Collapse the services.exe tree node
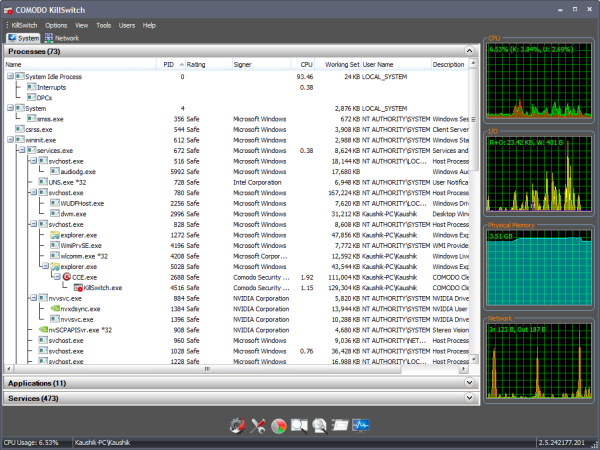Screen dimensions: 600x450 click(x=23, y=150)
